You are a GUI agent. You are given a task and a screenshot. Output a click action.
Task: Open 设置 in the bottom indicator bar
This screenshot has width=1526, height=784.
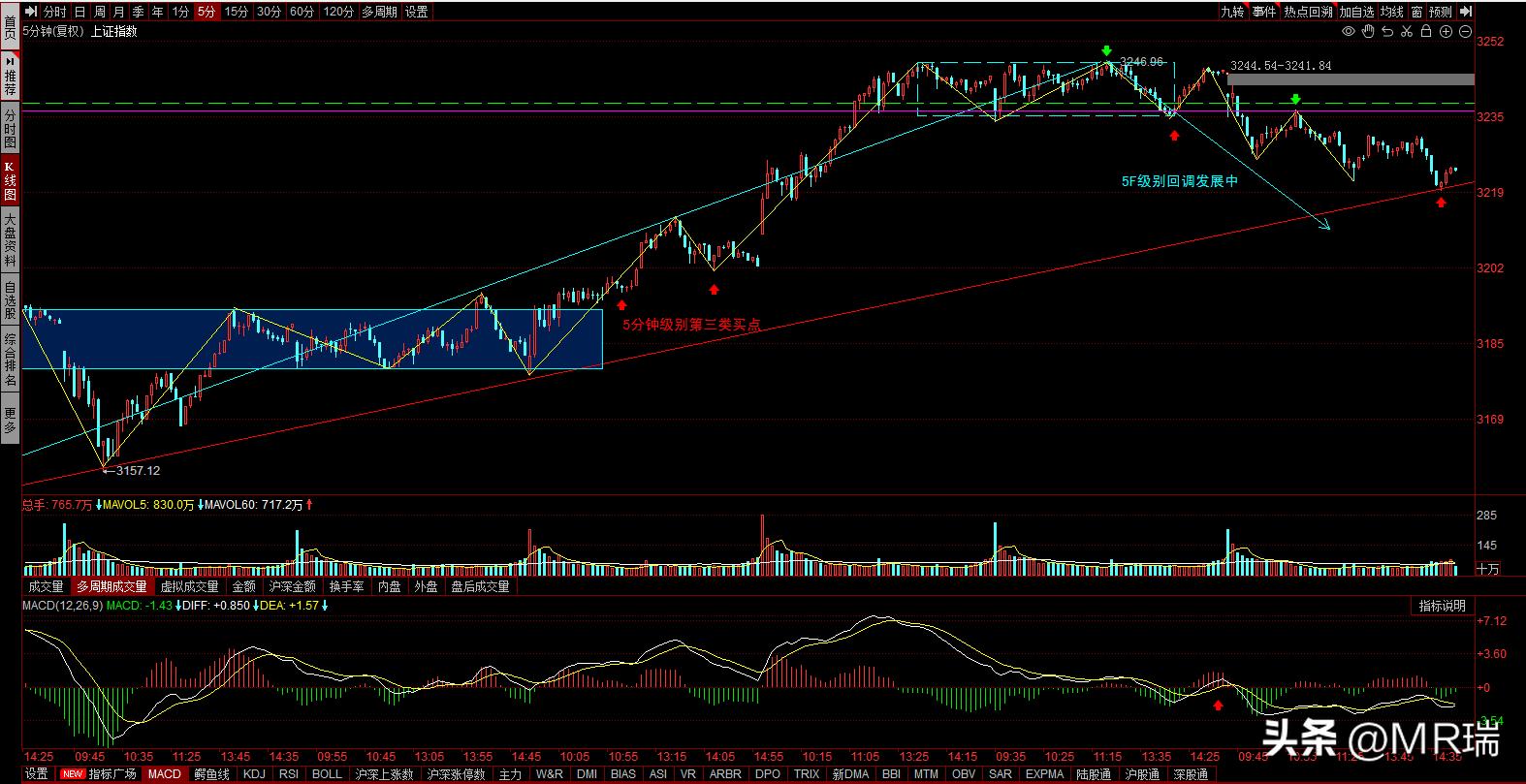pyautogui.click(x=37, y=774)
